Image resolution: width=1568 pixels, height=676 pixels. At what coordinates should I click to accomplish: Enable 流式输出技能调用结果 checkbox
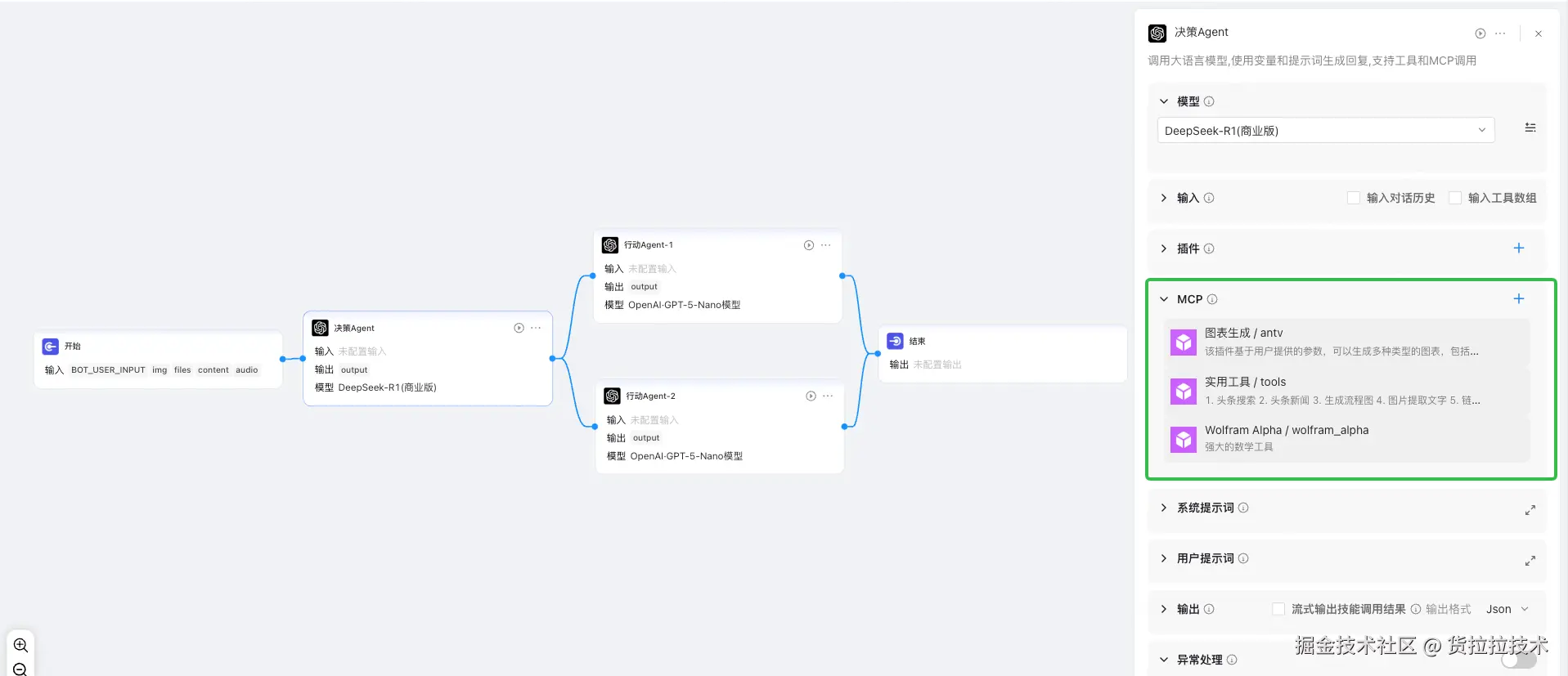click(1278, 609)
